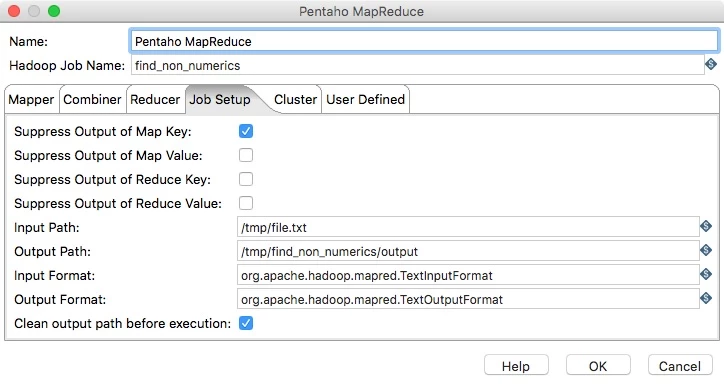The height and width of the screenshot is (387, 724).
Task: Click variable icon beside Input Path
Action: coord(706,226)
